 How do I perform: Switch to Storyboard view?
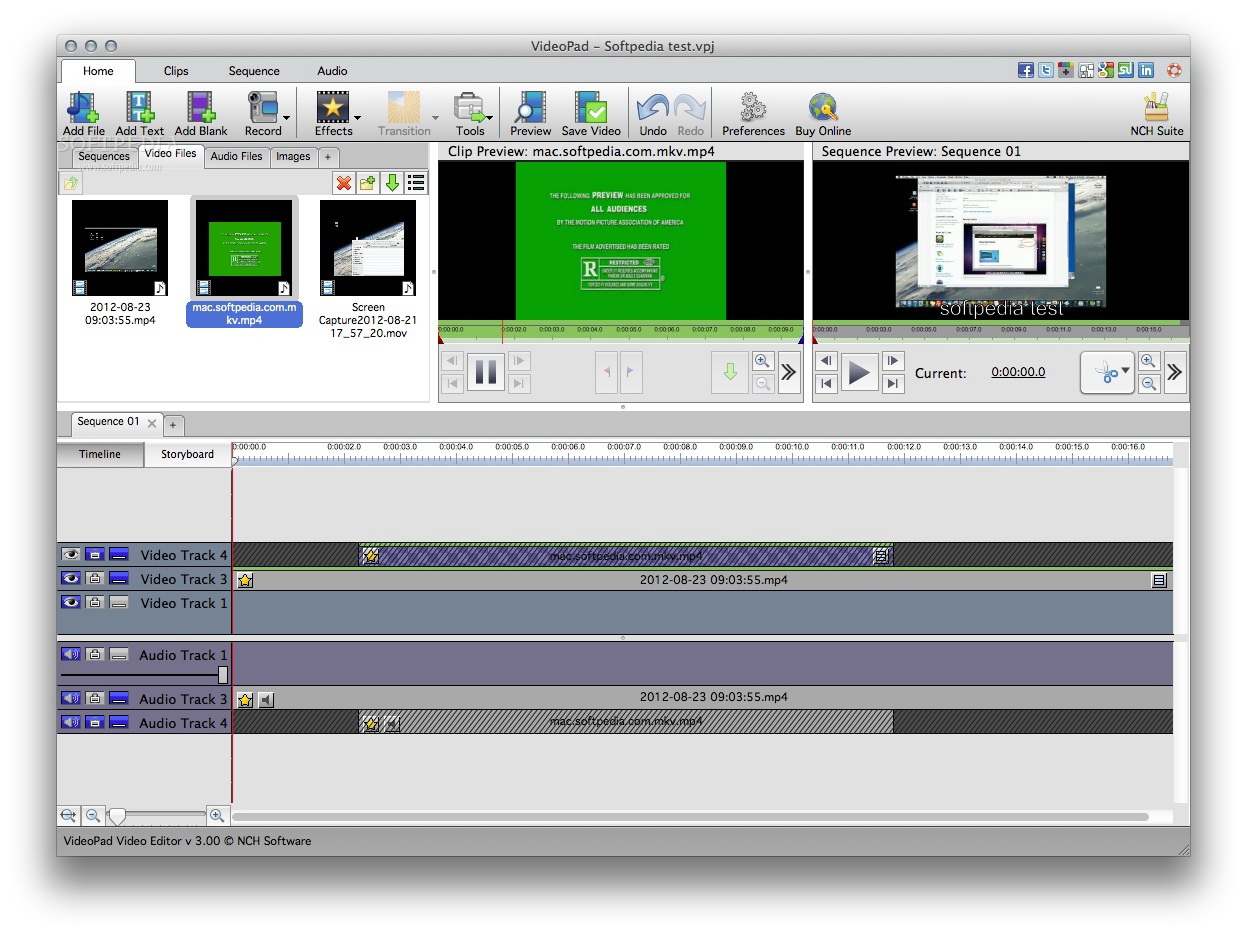click(x=187, y=454)
